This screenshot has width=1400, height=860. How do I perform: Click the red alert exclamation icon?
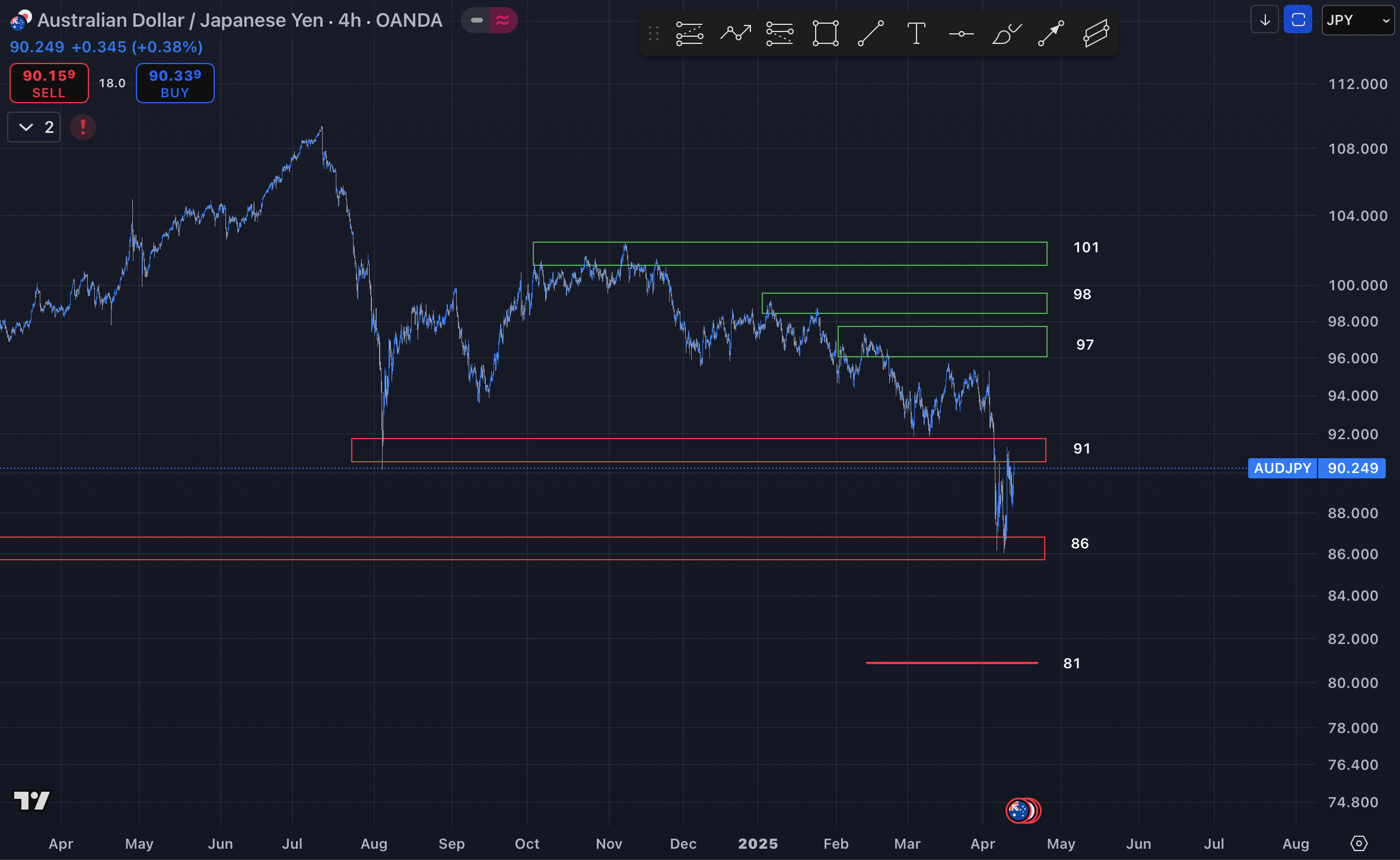click(83, 127)
